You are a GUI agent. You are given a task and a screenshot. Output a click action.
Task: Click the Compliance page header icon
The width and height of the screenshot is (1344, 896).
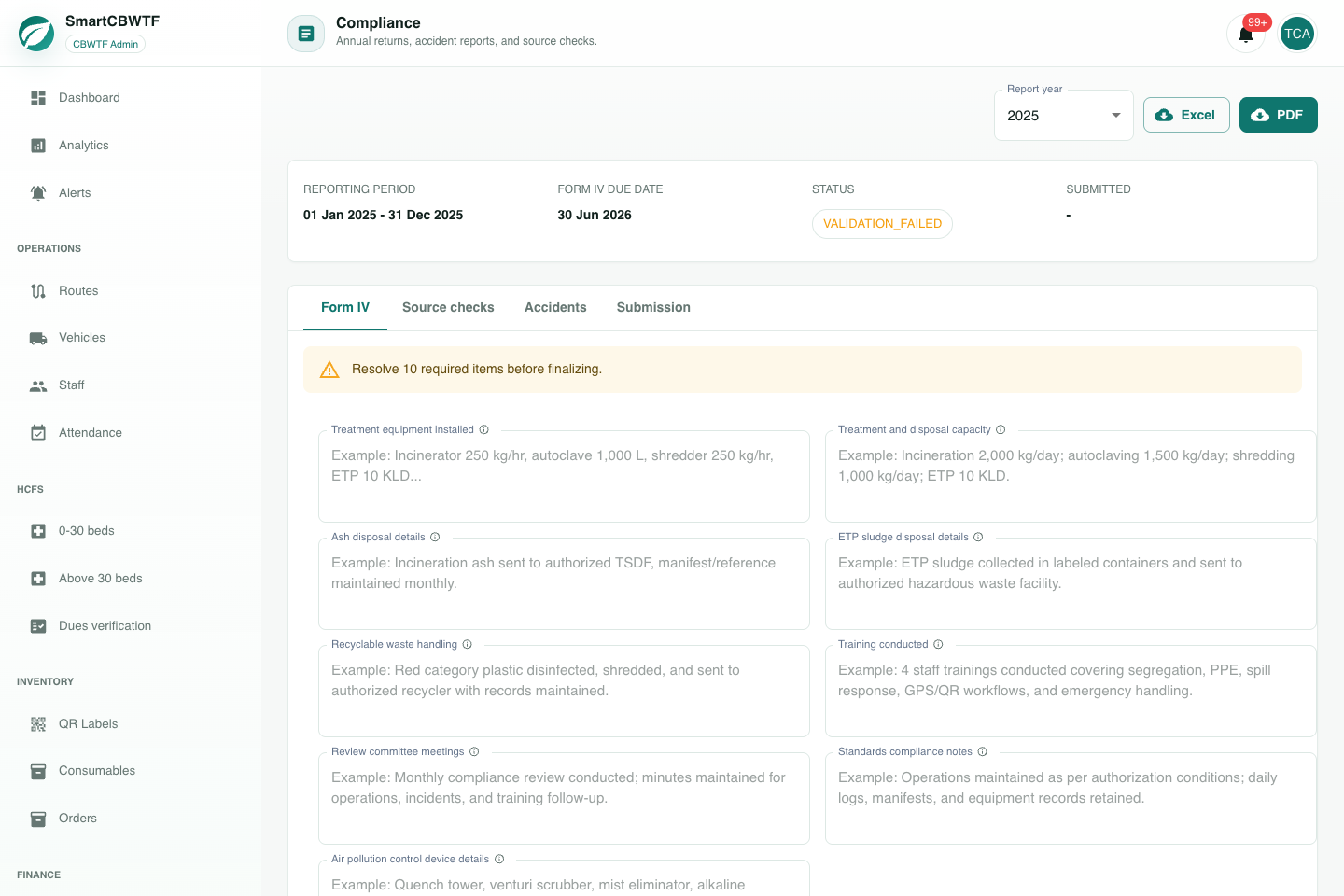[306, 34]
